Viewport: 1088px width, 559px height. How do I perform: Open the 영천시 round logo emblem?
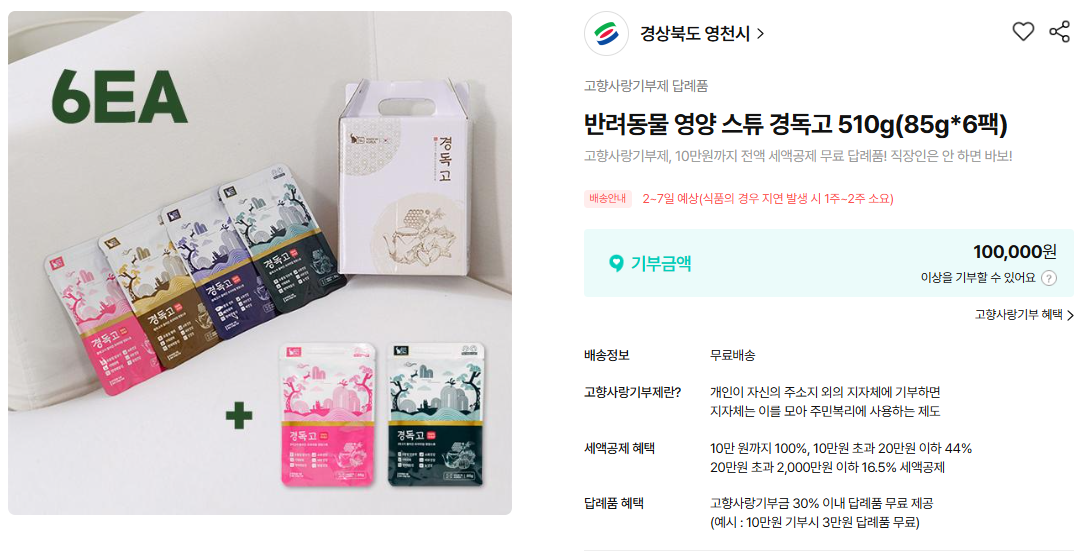click(606, 33)
